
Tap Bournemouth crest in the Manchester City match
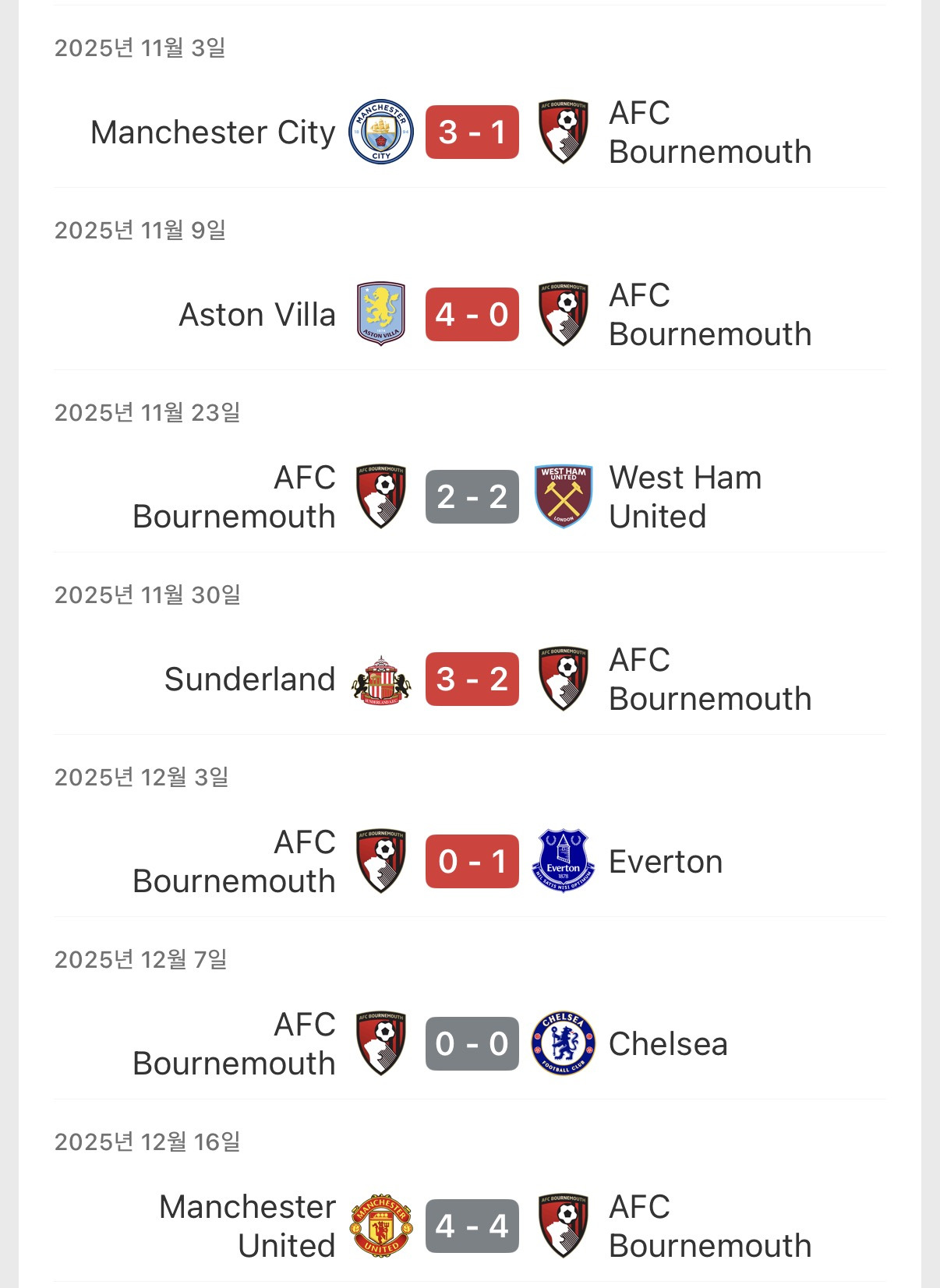click(x=564, y=132)
